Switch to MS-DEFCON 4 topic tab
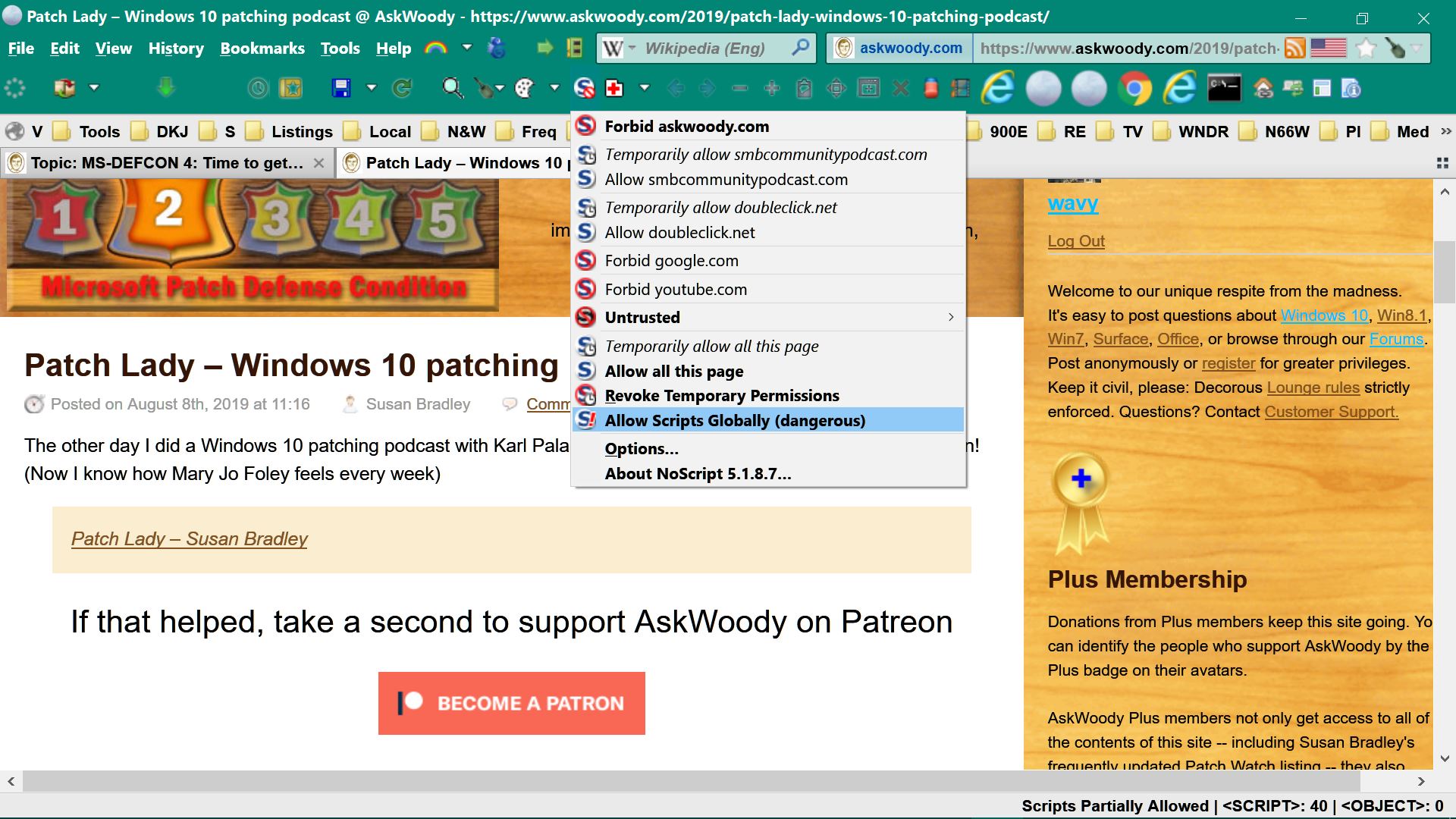Image resolution: width=1456 pixels, height=819 pixels. point(167,163)
